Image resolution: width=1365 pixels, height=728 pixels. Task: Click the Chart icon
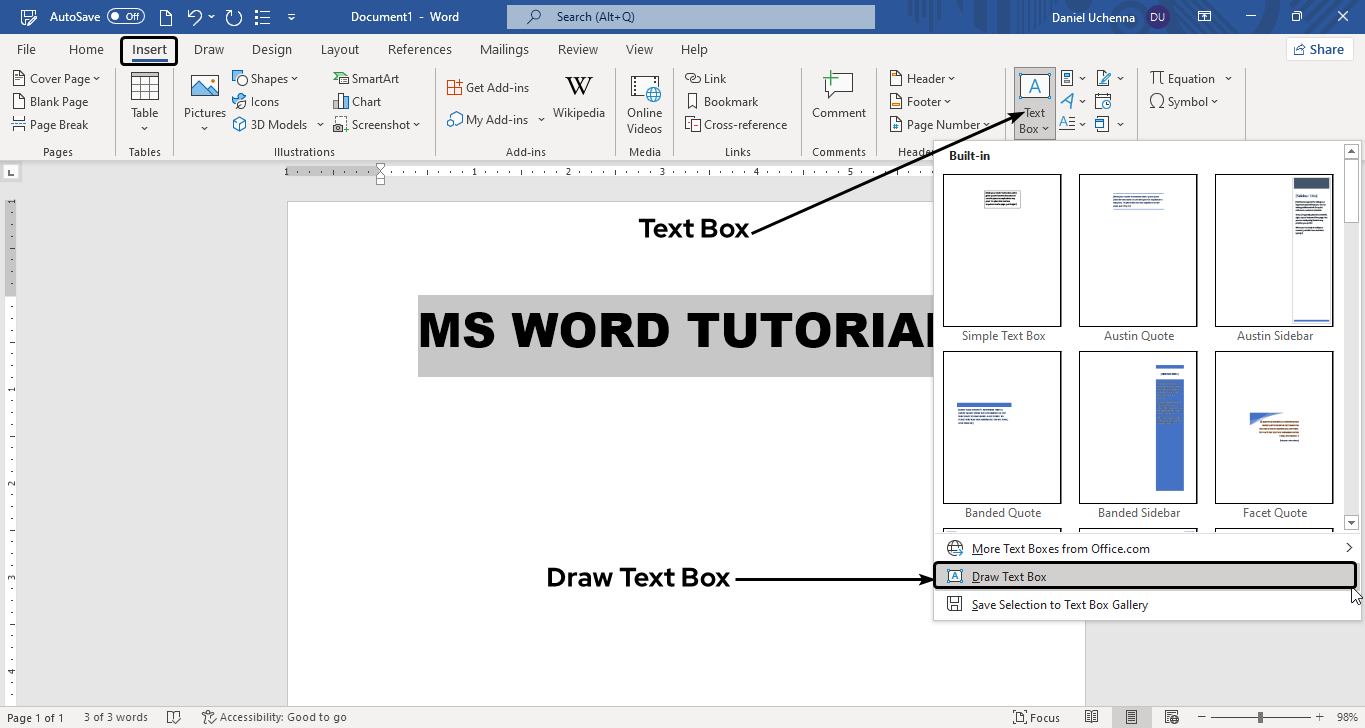357,102
